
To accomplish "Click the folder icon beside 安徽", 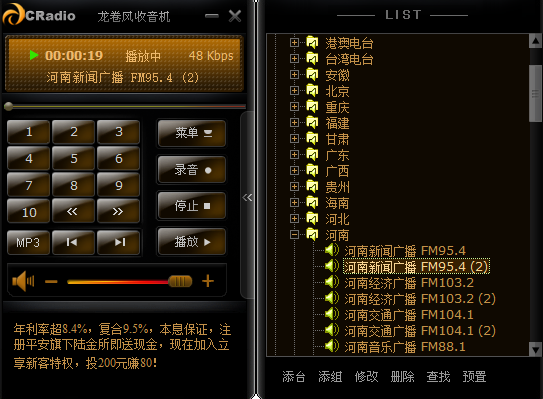I will [x=312, y=74].
